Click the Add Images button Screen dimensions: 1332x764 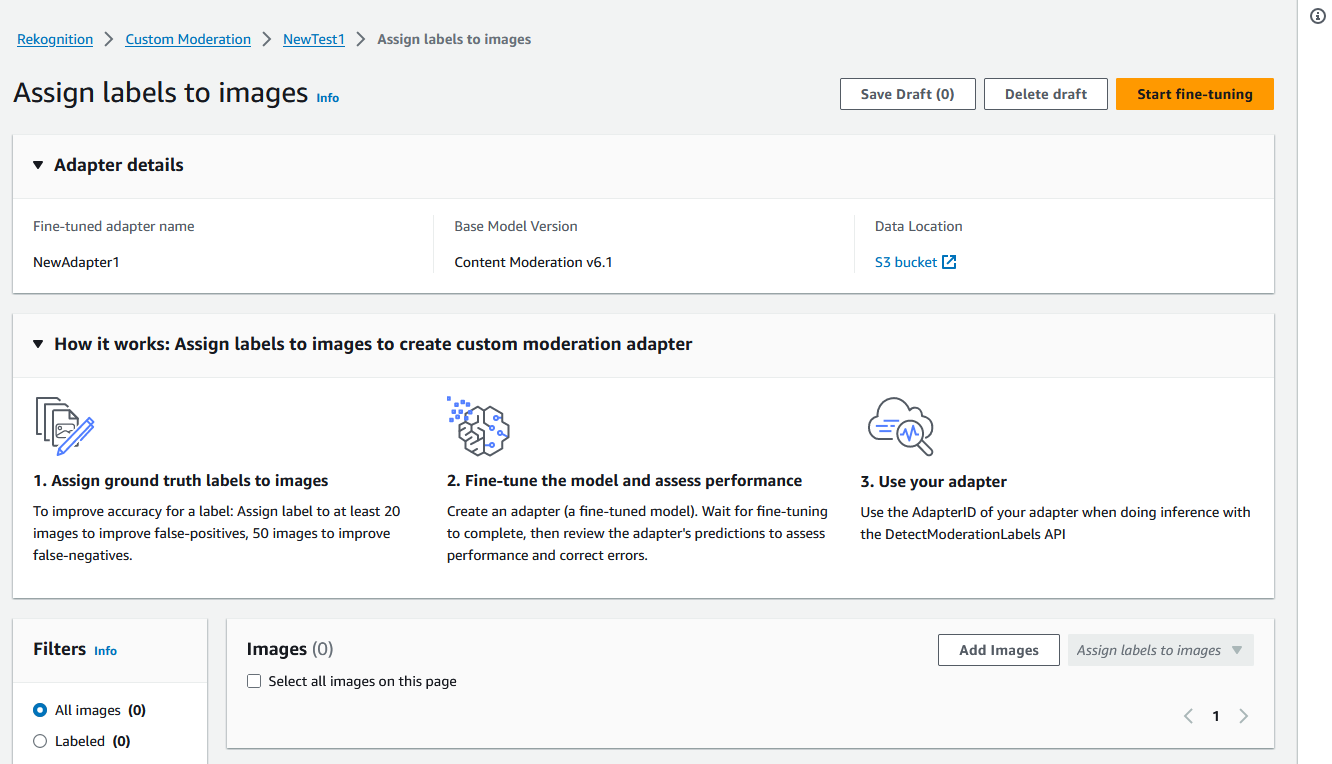coord(998,649)
